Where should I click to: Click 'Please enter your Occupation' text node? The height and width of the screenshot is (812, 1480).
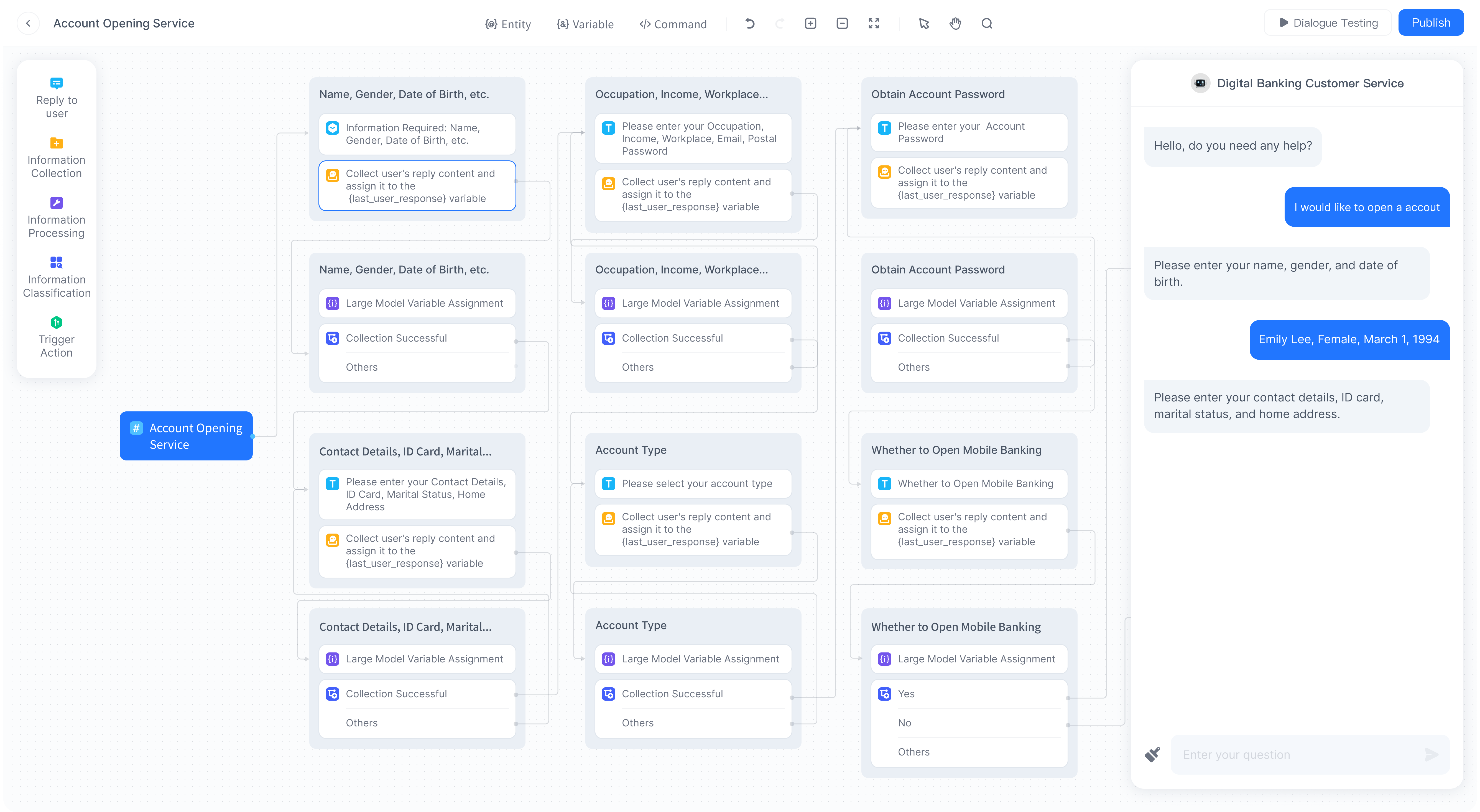(x=693, y=139)
